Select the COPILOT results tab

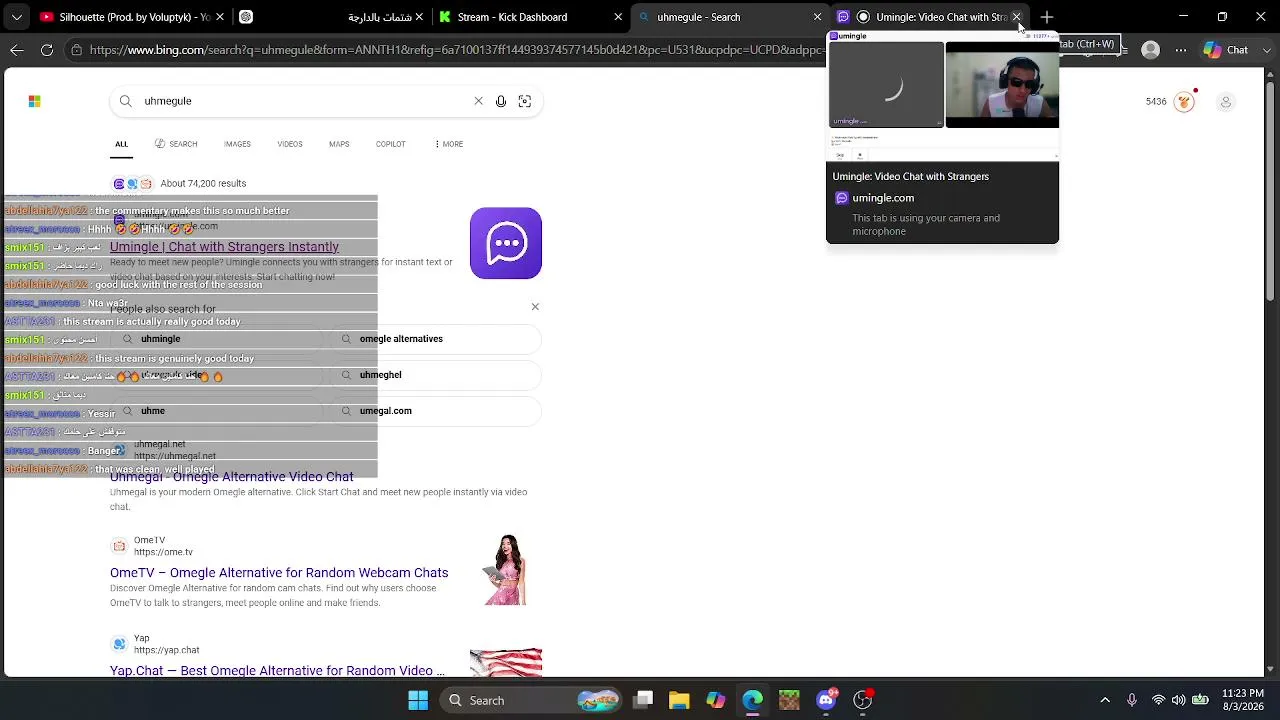click(391, 144)
